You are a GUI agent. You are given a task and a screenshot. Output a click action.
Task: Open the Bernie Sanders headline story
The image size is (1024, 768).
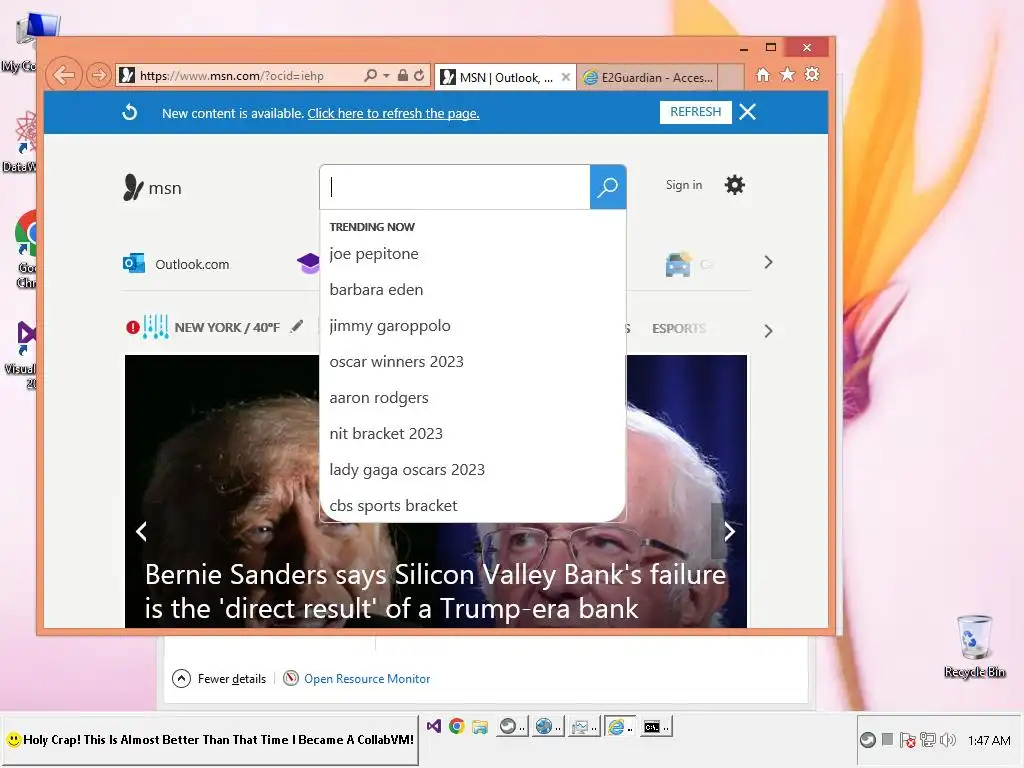pos(436,592)
